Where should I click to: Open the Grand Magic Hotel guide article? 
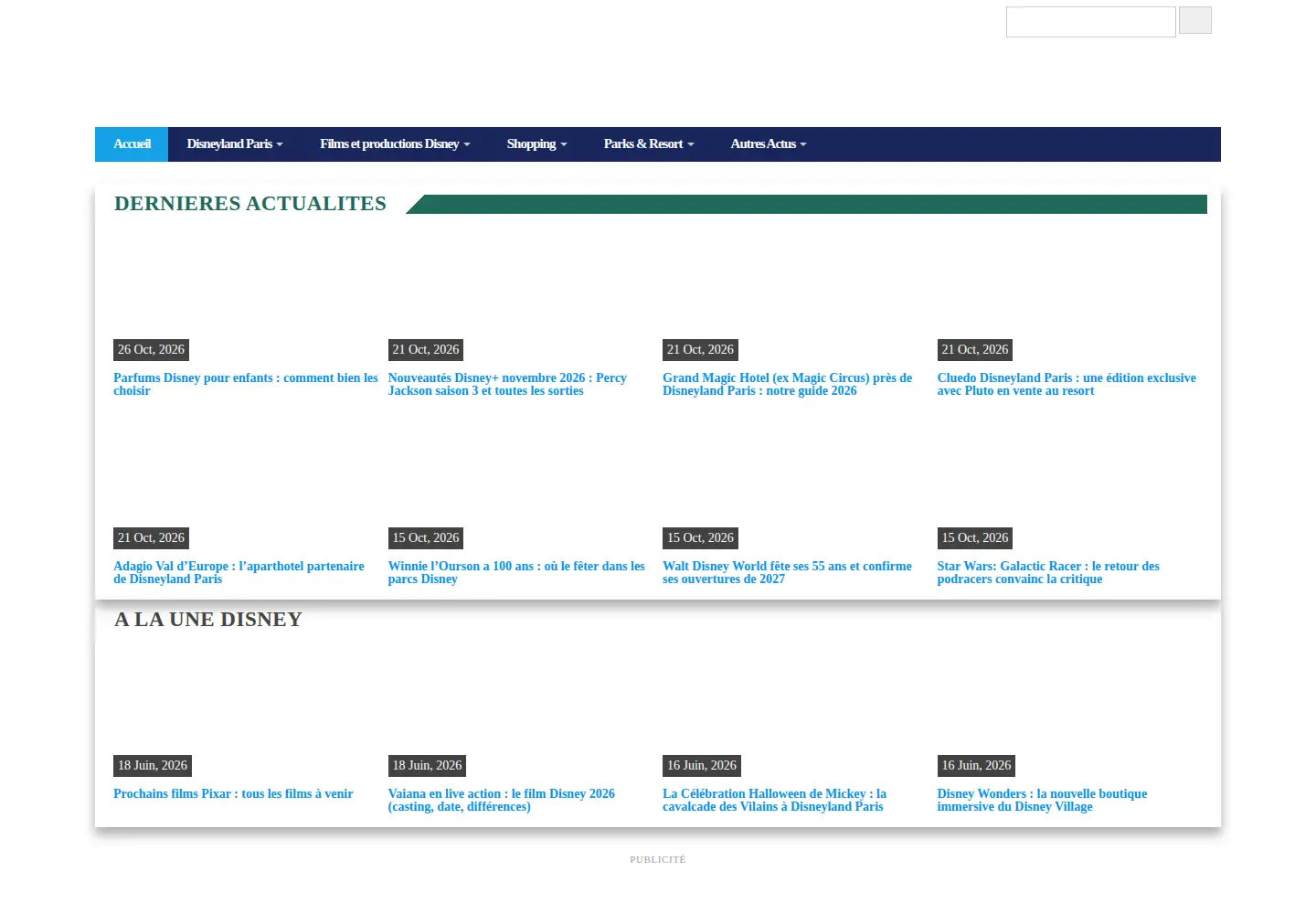coord(787,384)
